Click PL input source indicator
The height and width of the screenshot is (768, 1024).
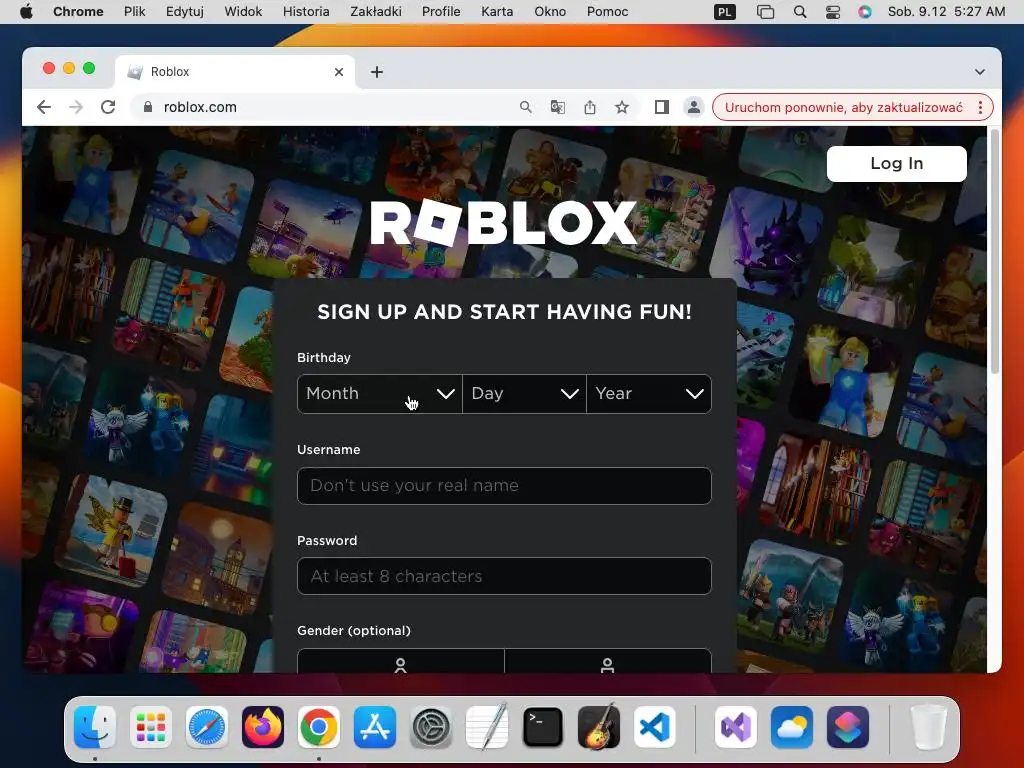(724, 12)
